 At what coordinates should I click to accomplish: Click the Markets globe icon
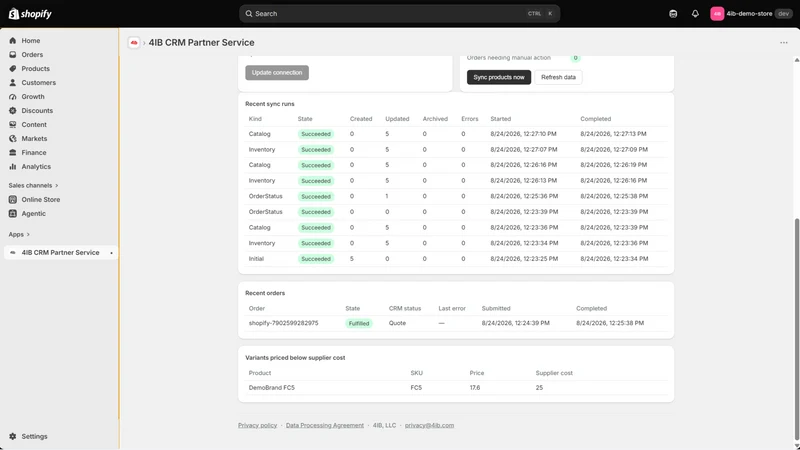(13, 139)
